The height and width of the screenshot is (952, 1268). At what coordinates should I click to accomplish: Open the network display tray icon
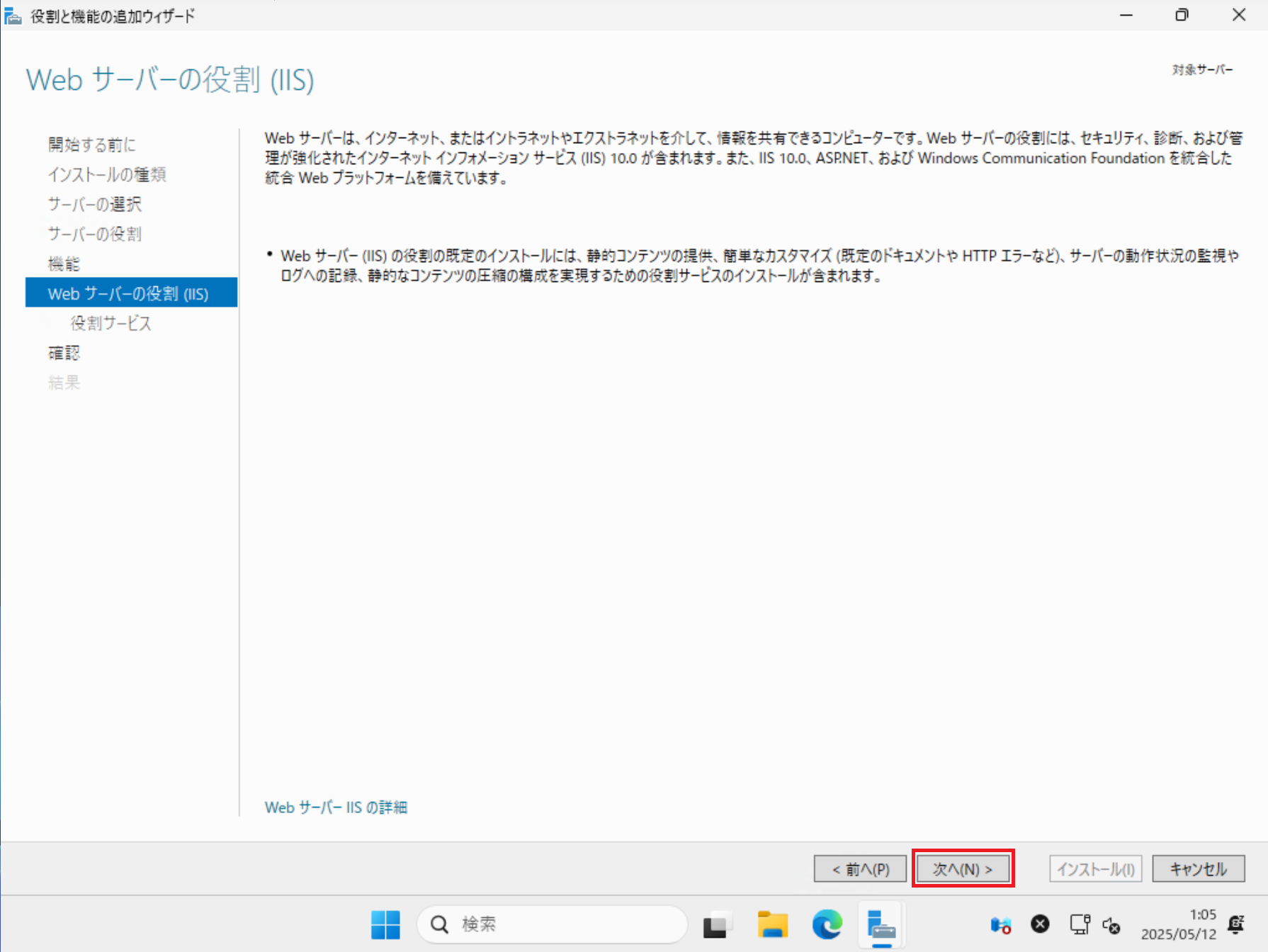pyautogui.click(x=1080, y=924)
